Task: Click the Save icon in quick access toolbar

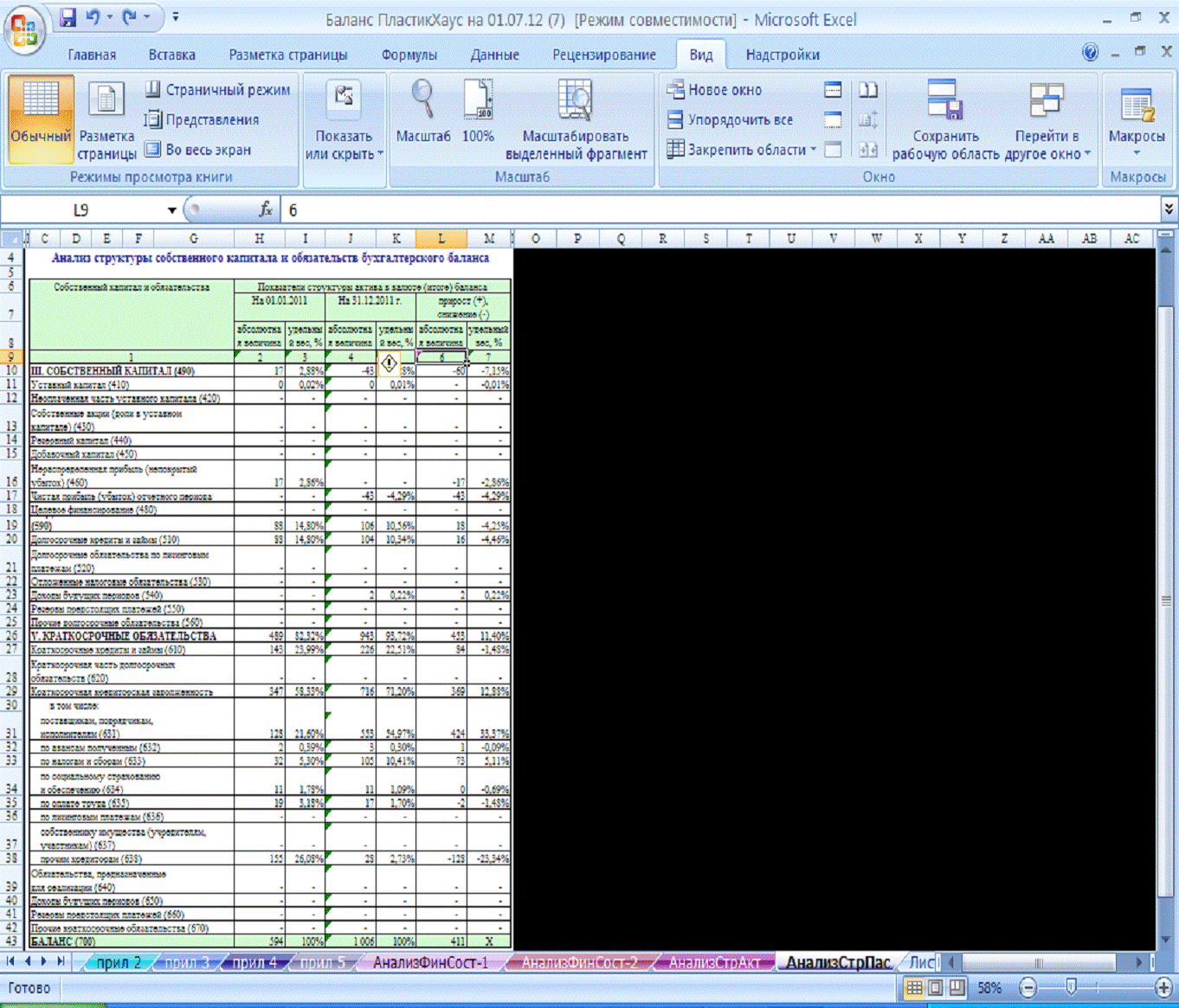Action: (68, 17)
